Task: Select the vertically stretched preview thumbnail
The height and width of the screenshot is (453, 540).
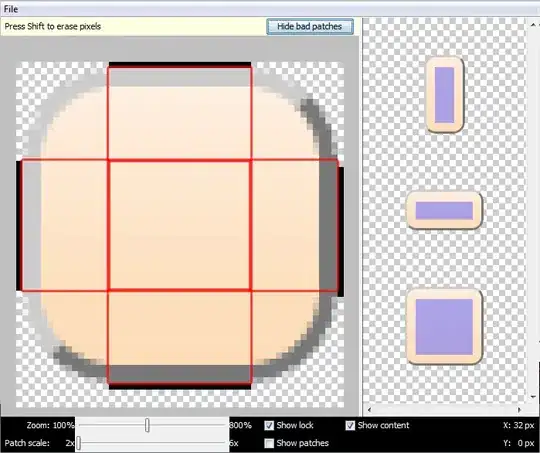Action: (445, 95)
